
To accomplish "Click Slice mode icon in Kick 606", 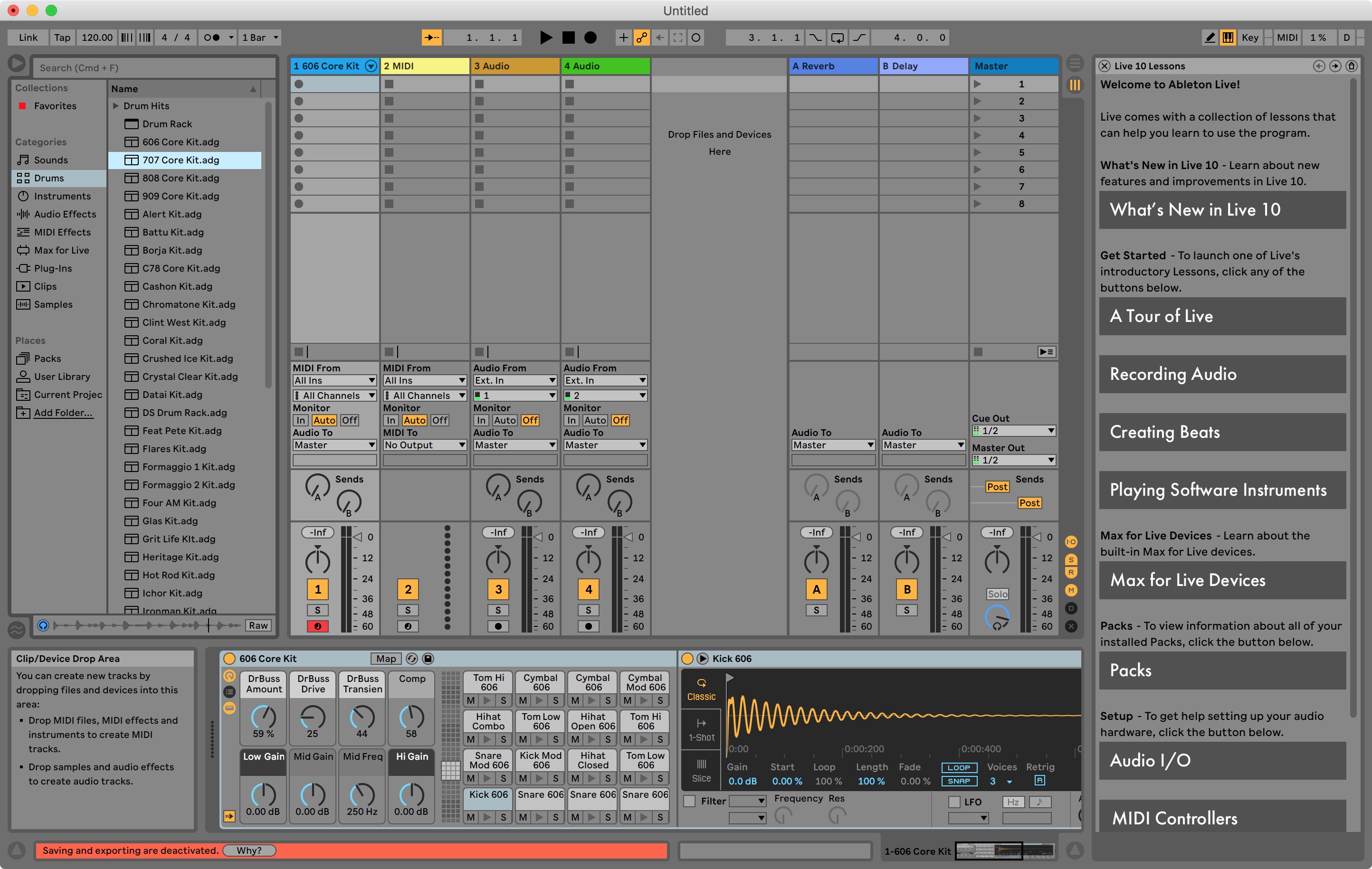I will [701, 771].
